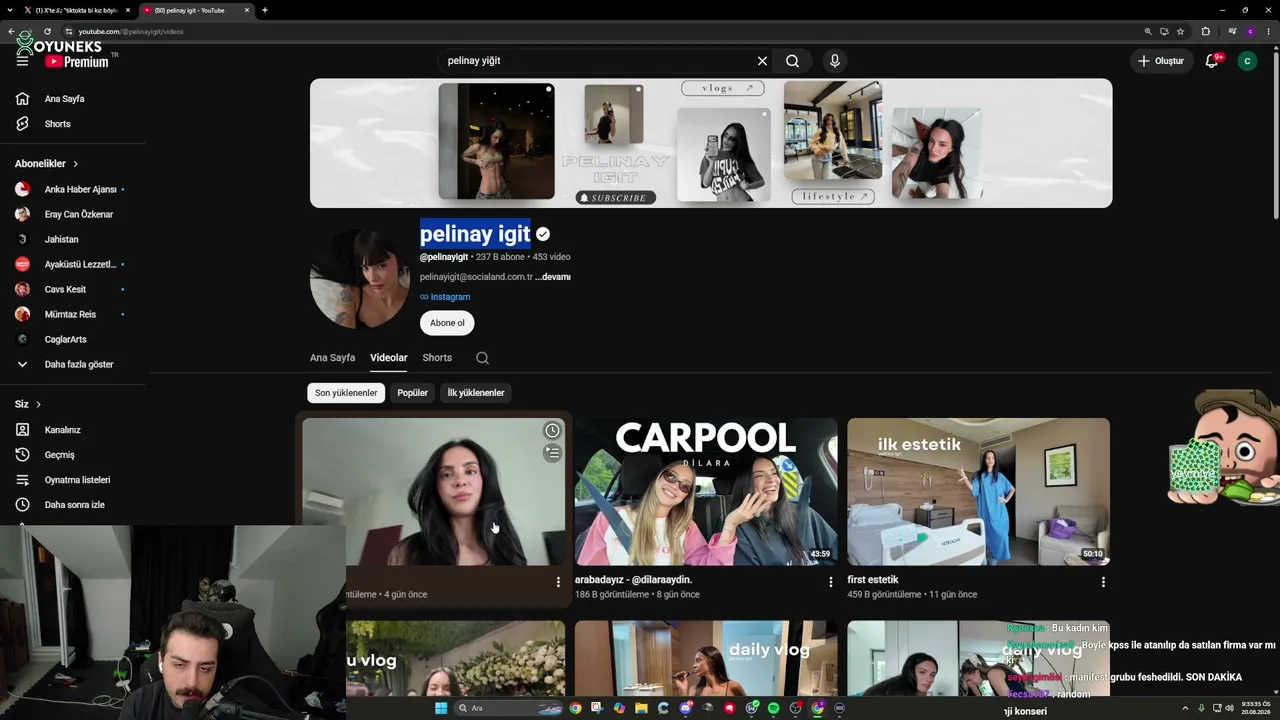This screenshot has height=720, width=1280.
Task: Open Eray Can Özkenar subscription
Action: (x=70, y=214)
